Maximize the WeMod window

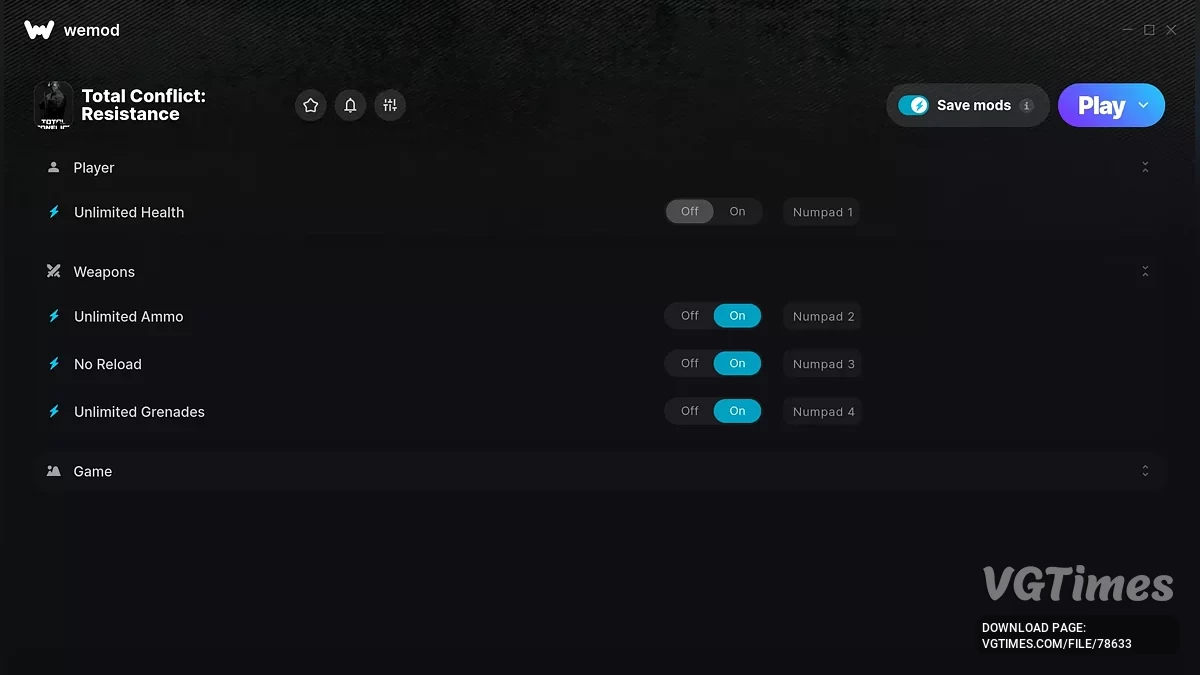pyautogui.click(x=1150, y=30)
